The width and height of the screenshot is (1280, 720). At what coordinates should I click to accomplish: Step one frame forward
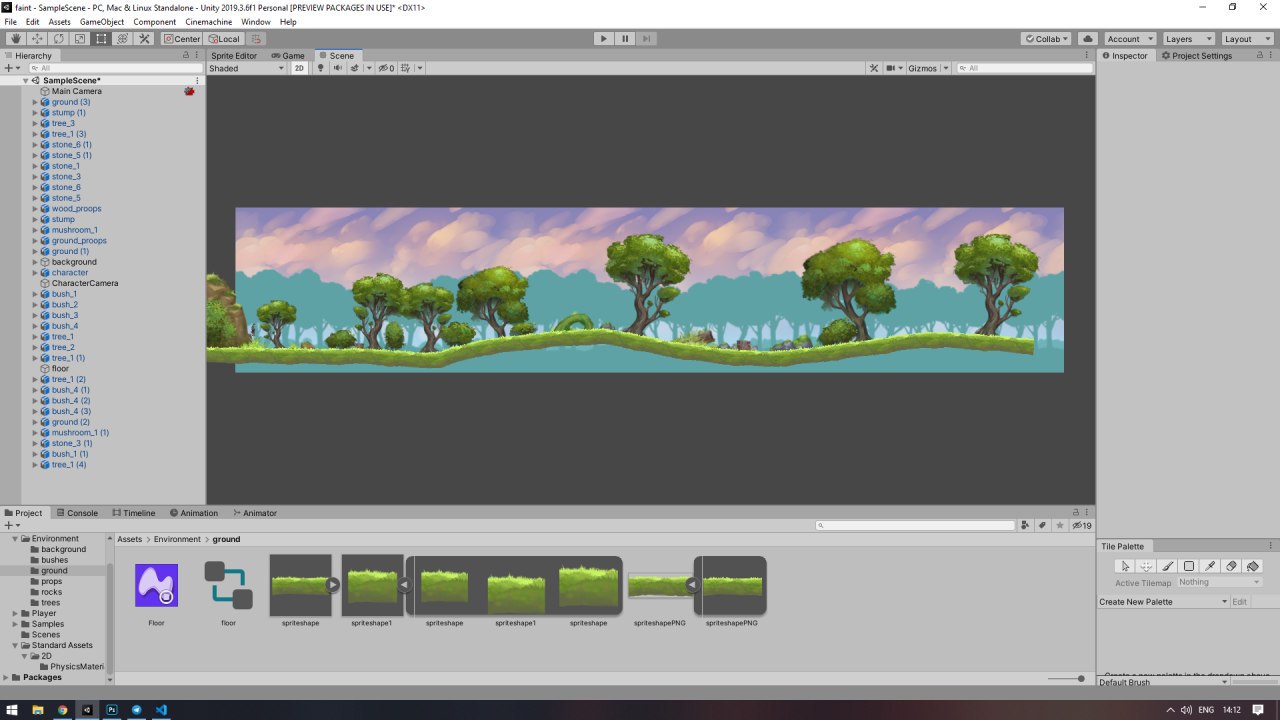click(x=647, y=39)
